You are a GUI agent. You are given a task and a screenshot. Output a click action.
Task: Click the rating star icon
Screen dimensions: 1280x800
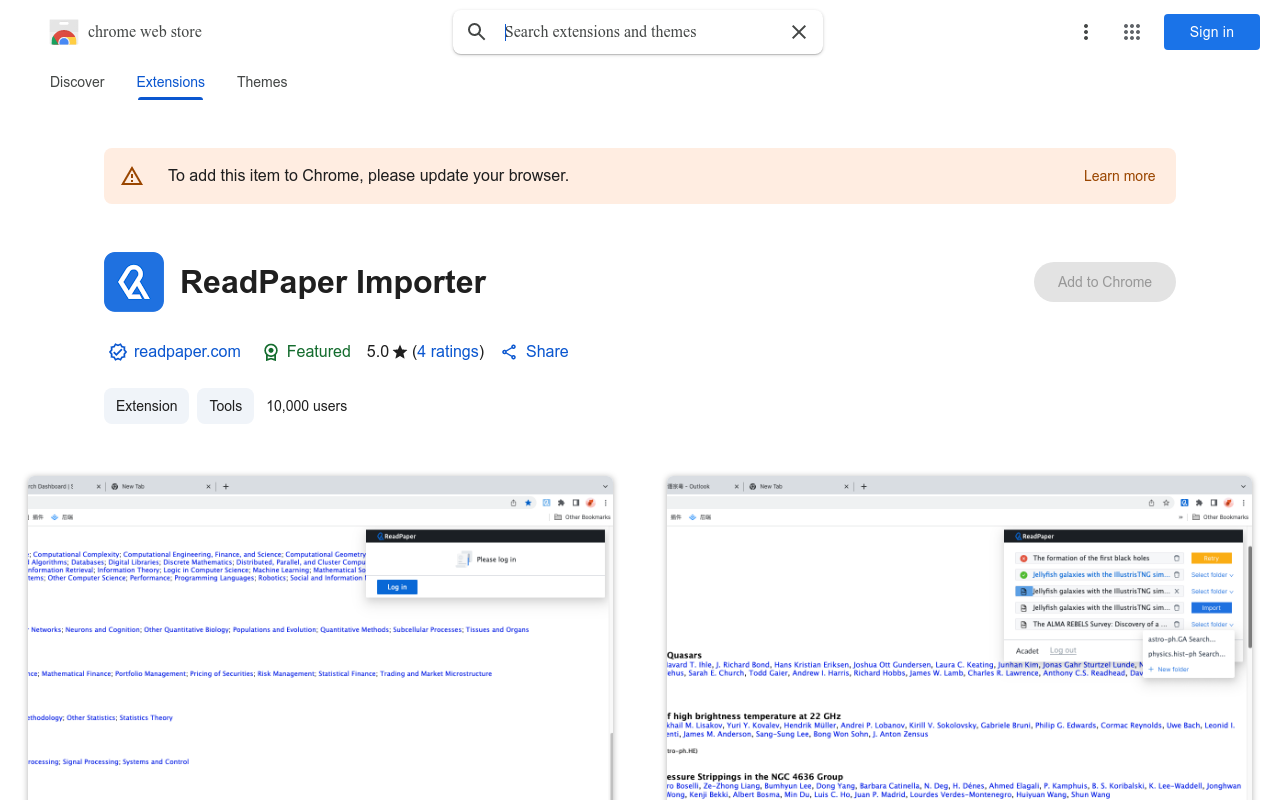(x=400, y=352)
